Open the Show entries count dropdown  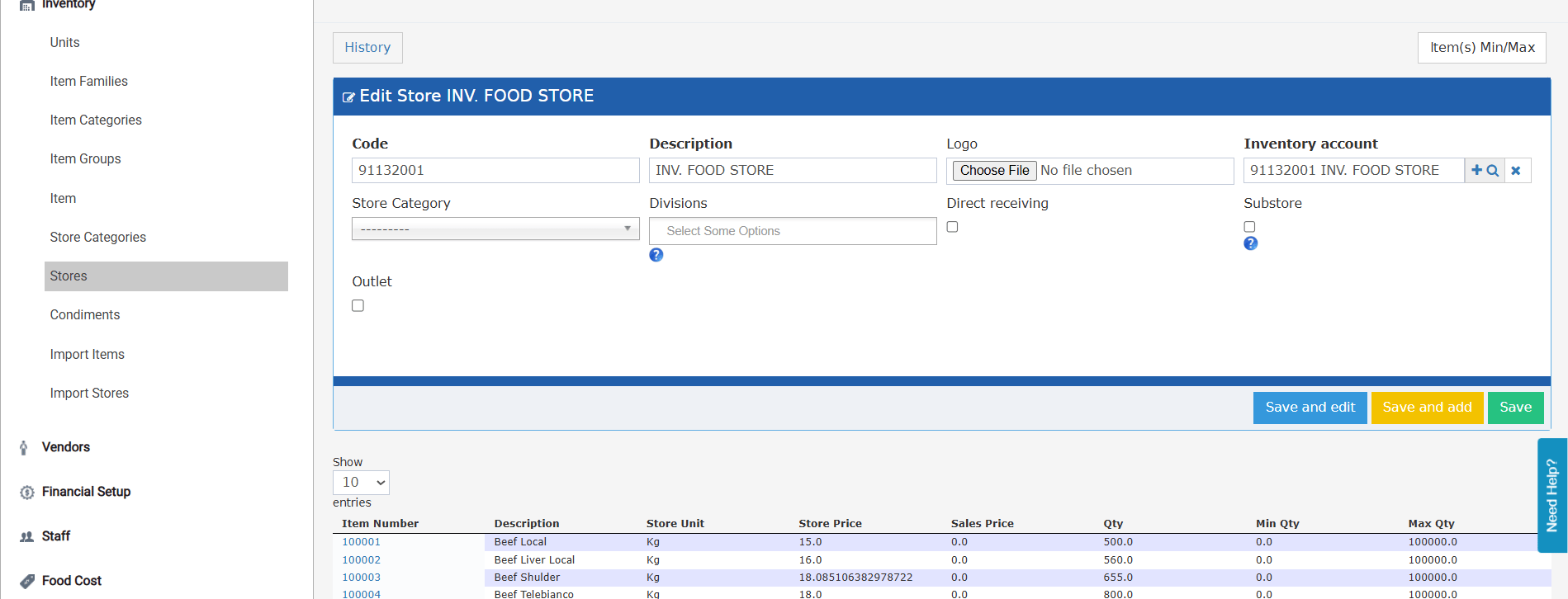(361, 483)
